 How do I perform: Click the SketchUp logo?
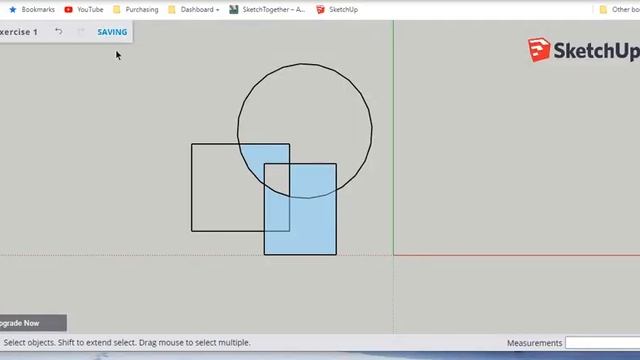tap(584, 50)
